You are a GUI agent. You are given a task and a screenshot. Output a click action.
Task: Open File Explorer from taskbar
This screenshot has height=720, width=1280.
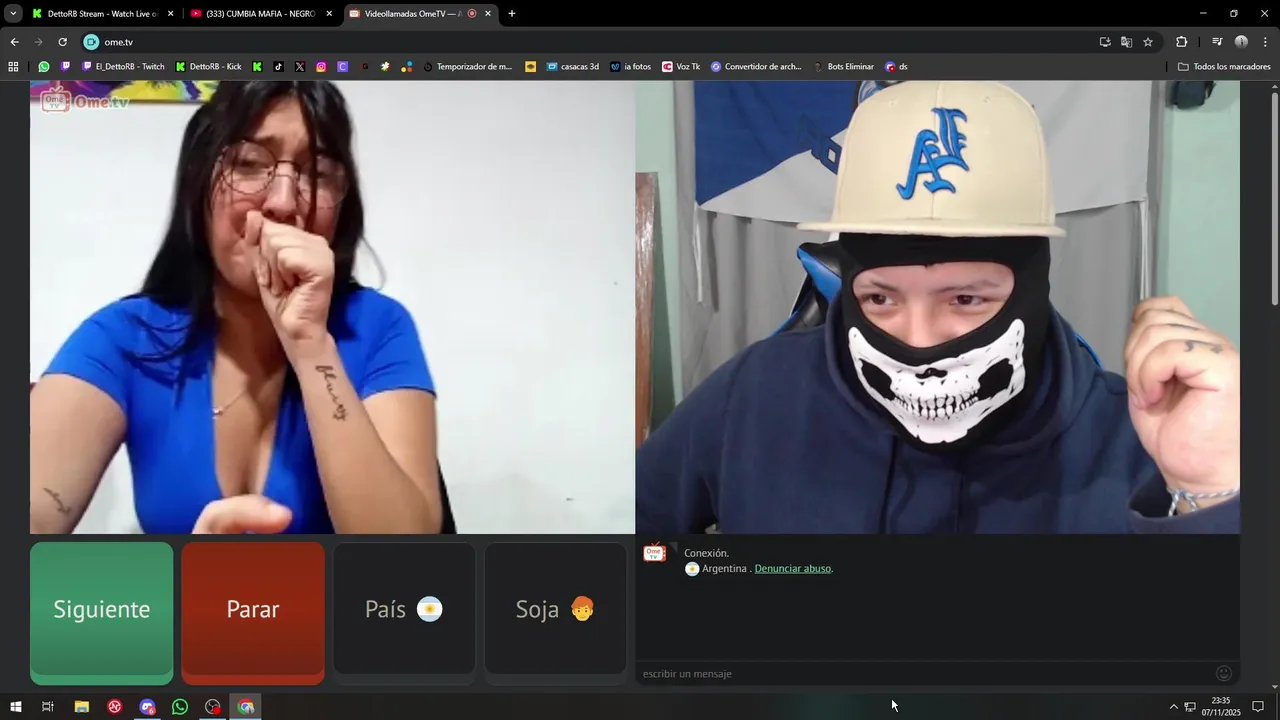click(82, 707)
